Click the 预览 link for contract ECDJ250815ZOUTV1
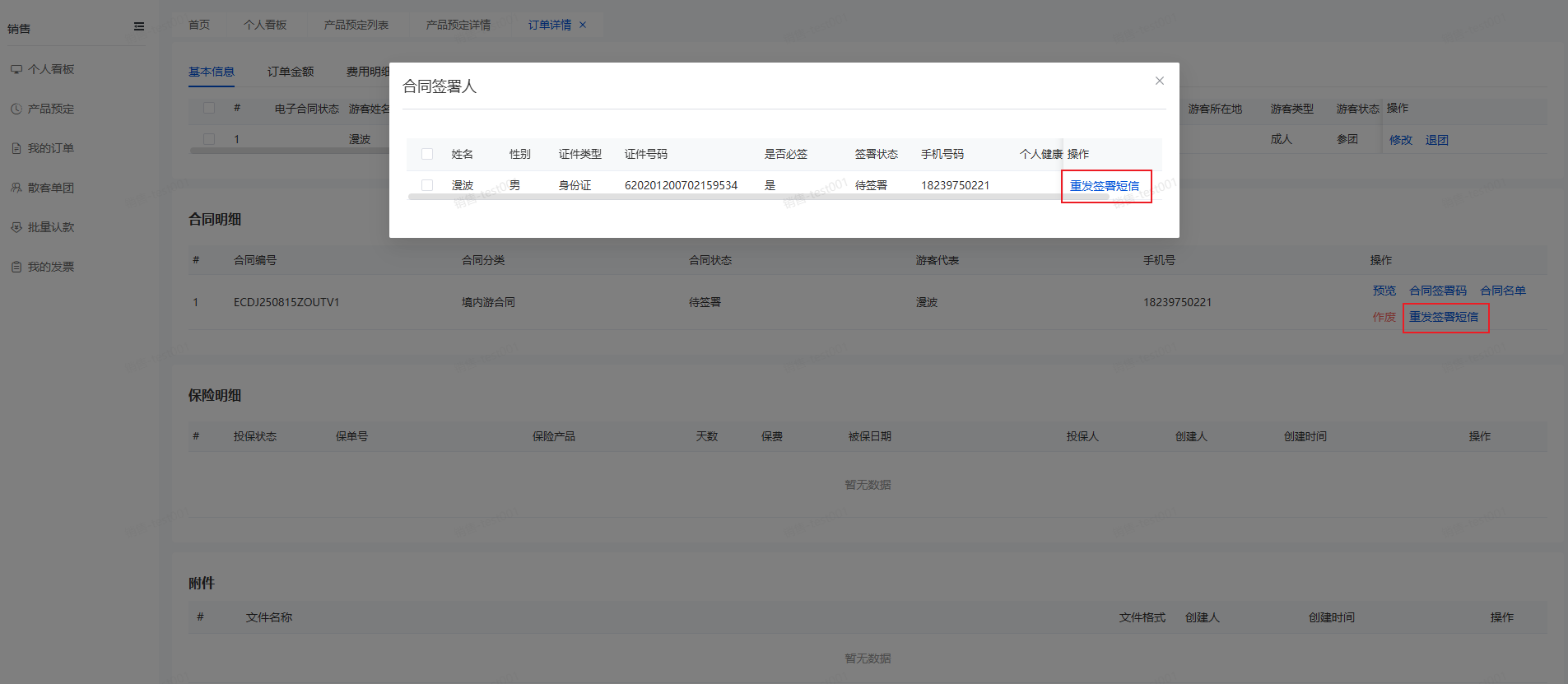 tap(1384, 291)
